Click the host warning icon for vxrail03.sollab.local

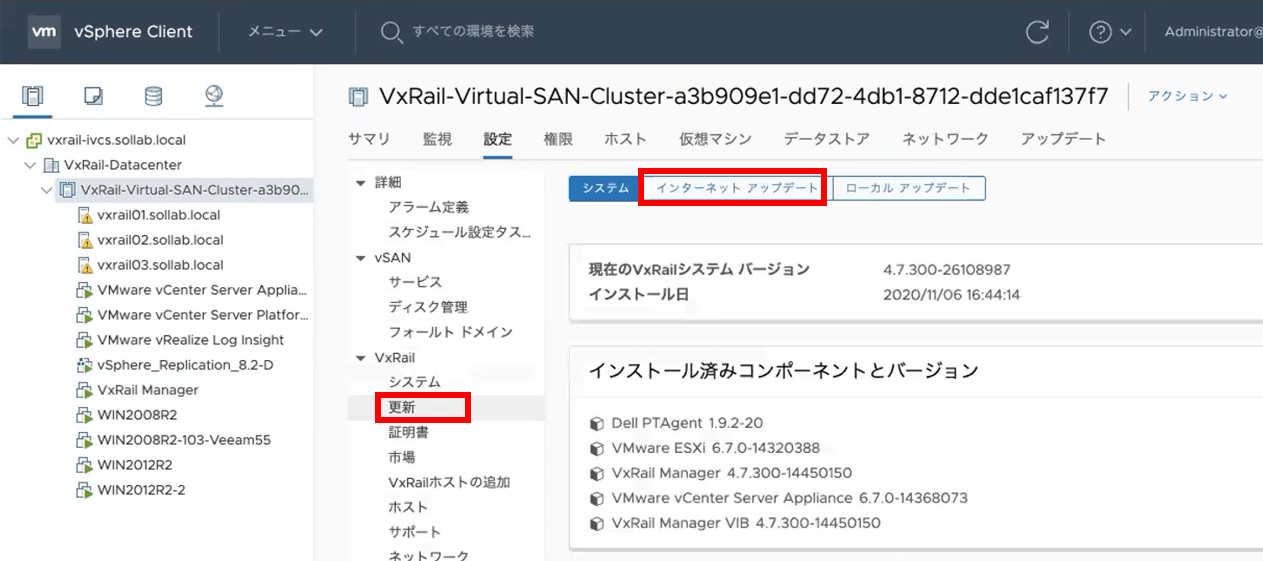[x=85, y=265]
